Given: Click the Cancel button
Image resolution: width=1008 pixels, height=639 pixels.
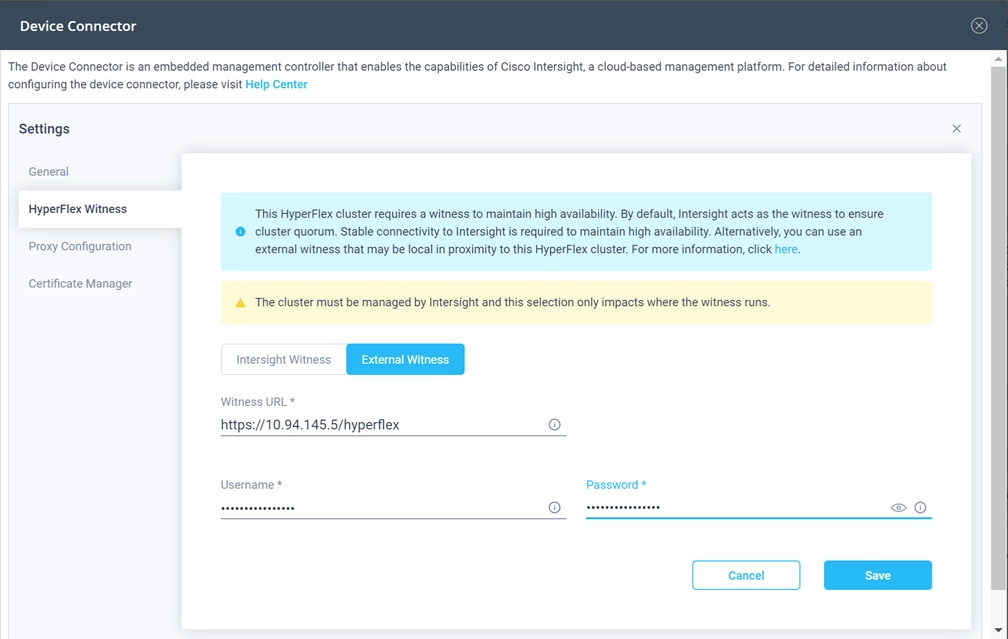Looking at the screenshot, I should click(x=746, y=575).
